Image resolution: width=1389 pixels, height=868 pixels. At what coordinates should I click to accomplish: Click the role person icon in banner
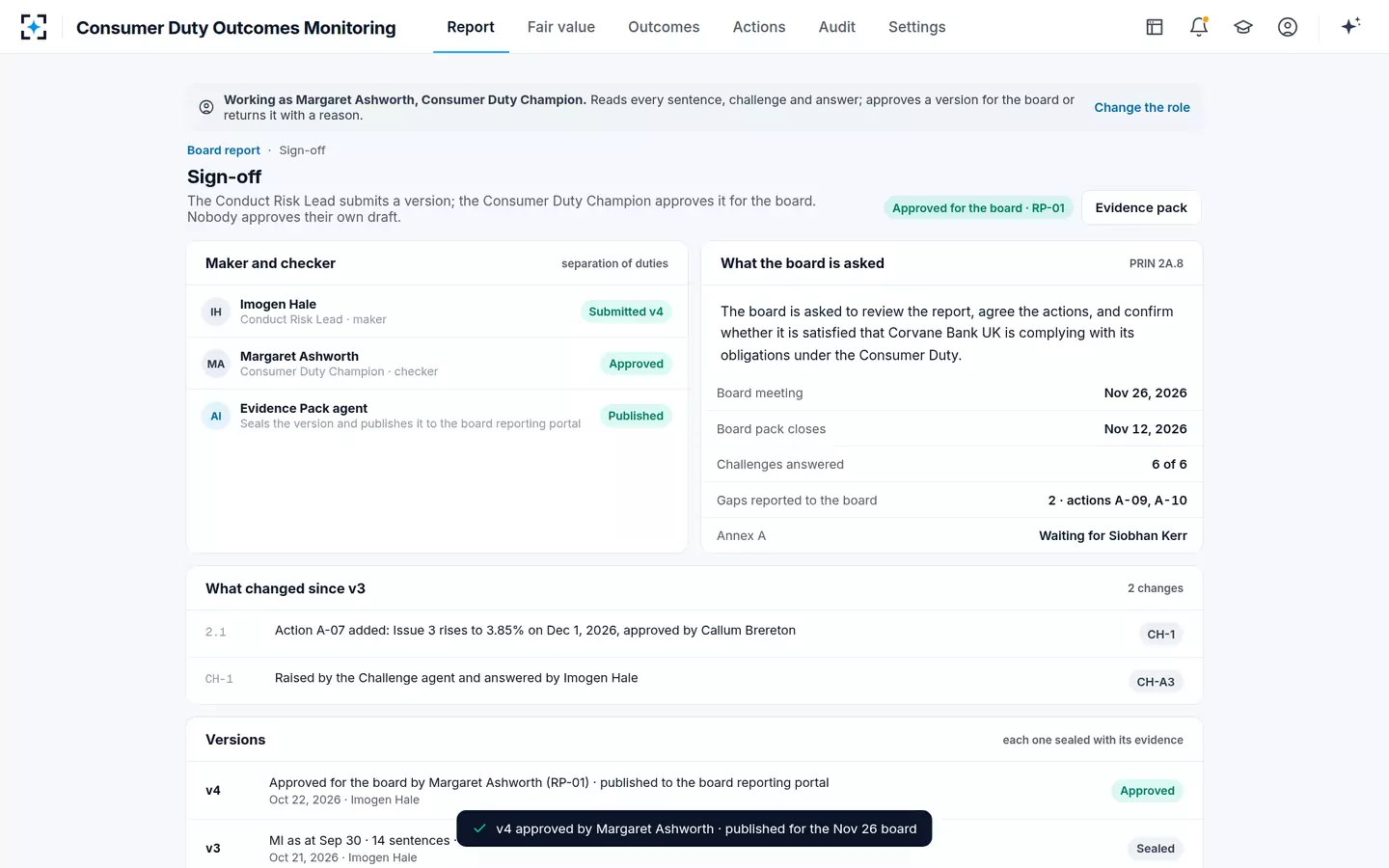point(206,107)
